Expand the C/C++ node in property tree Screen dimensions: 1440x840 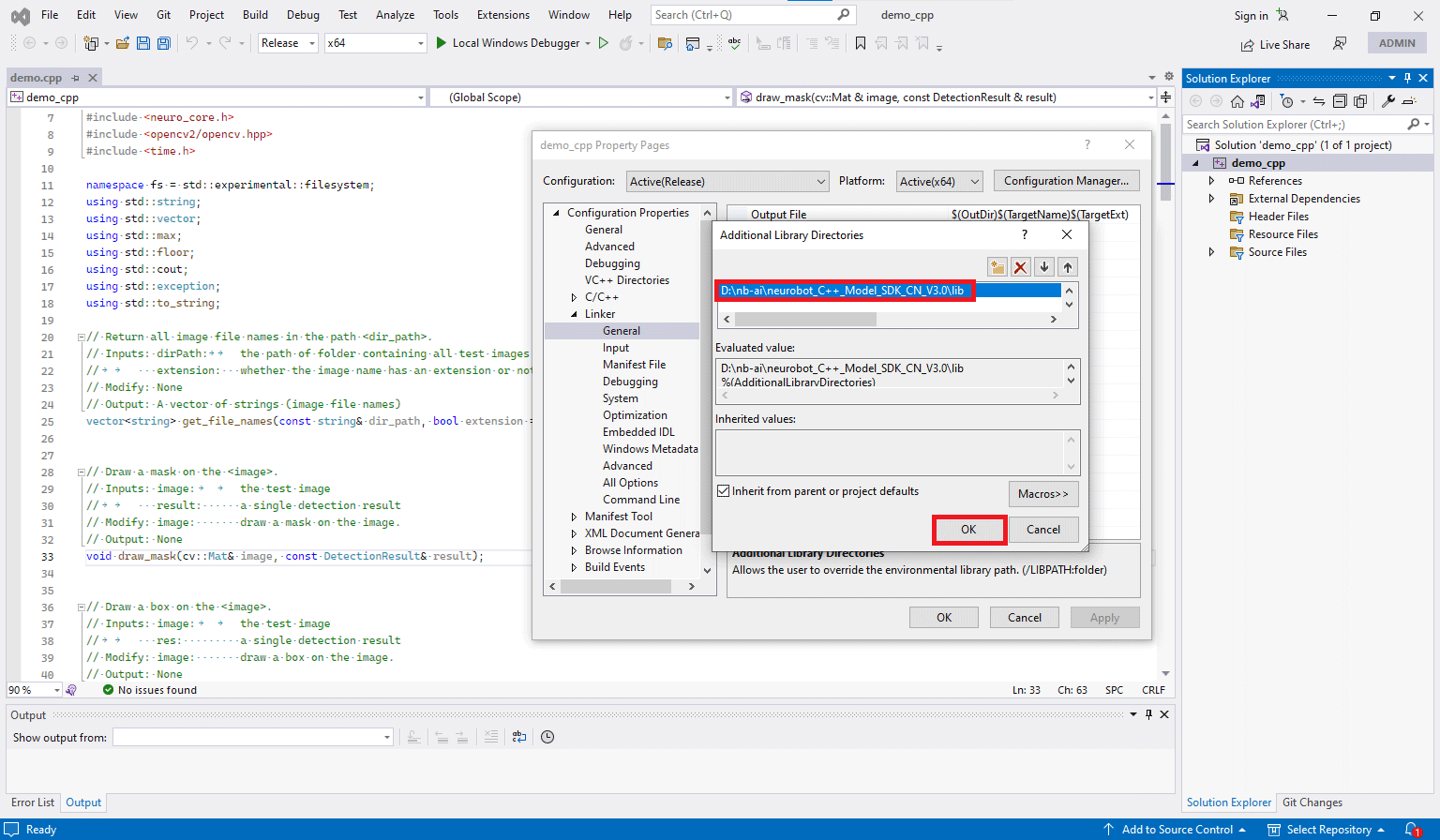click(574, 297)
